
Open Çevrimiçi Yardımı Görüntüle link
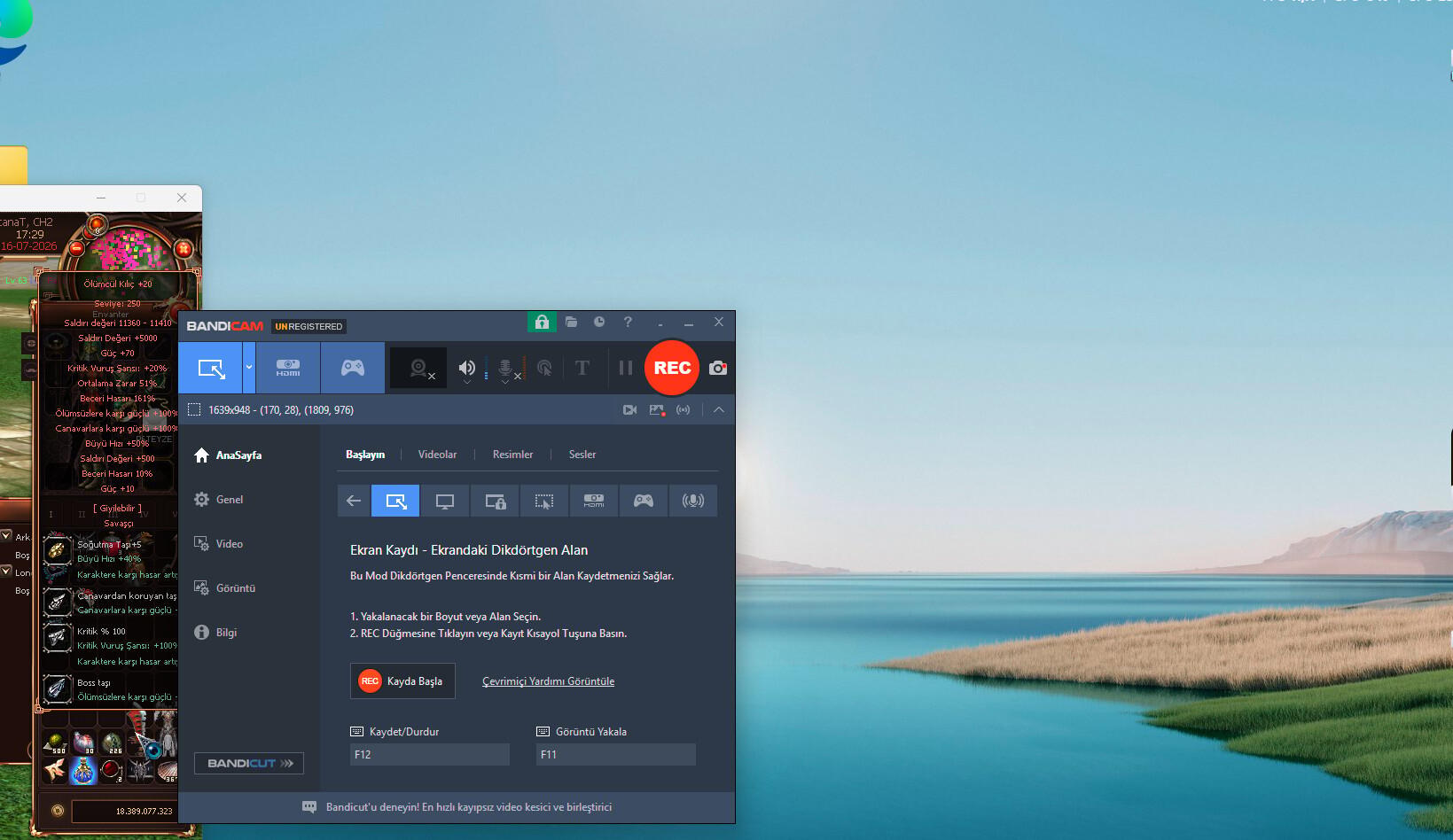548,681
